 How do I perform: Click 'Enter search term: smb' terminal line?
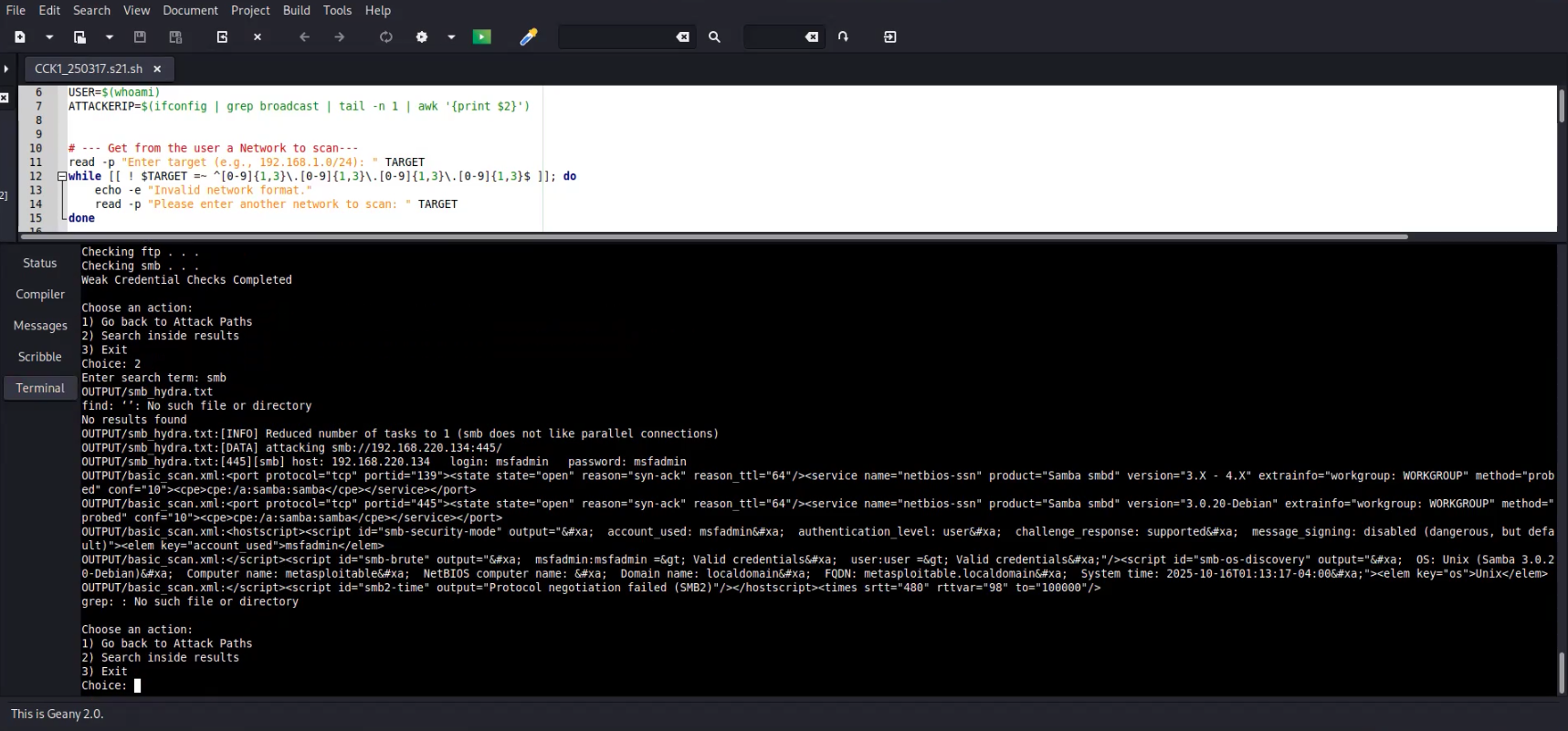point(153,378)
